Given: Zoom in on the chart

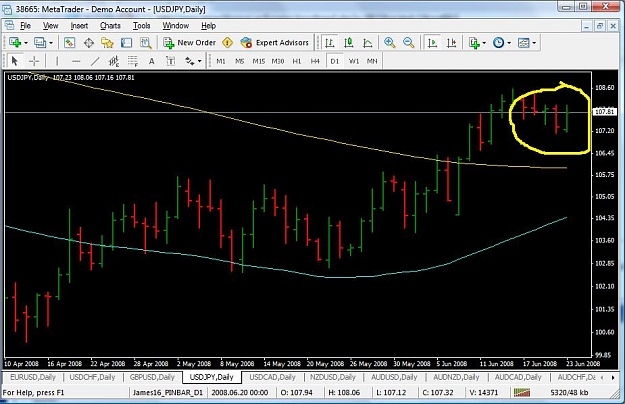Looking at the screenshot, I should [x=389, y=43].
